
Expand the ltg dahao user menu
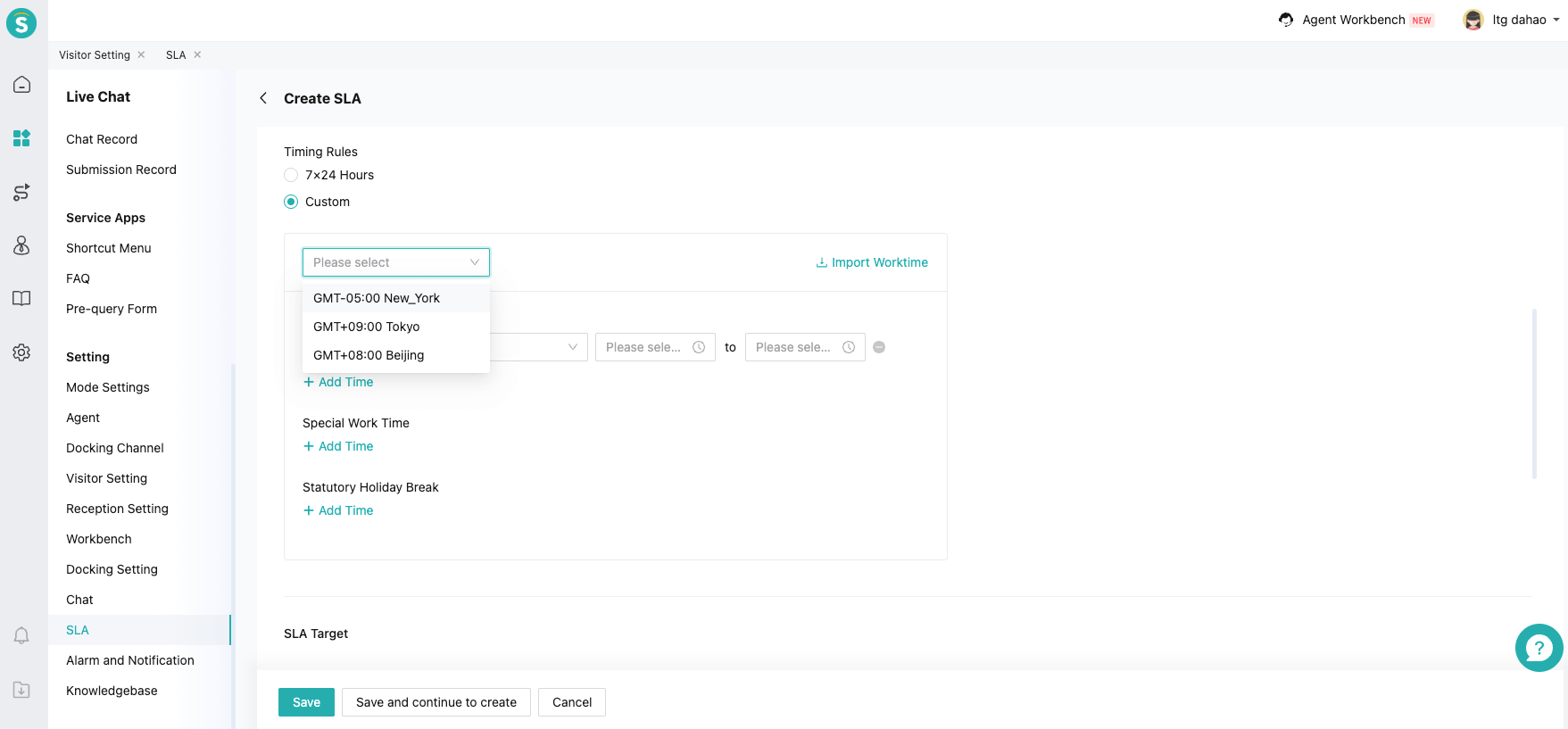click(1511, 20)
